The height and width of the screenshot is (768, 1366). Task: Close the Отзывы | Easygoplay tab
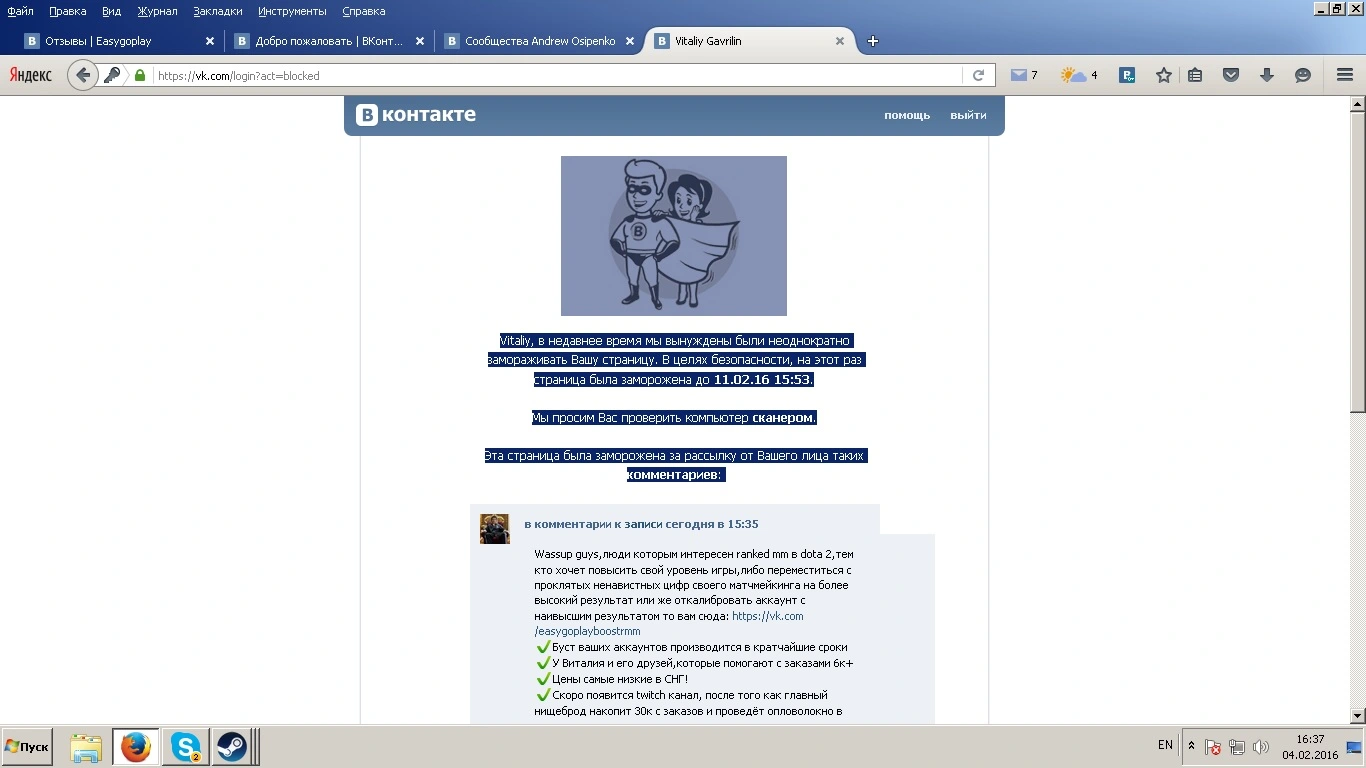210,41
